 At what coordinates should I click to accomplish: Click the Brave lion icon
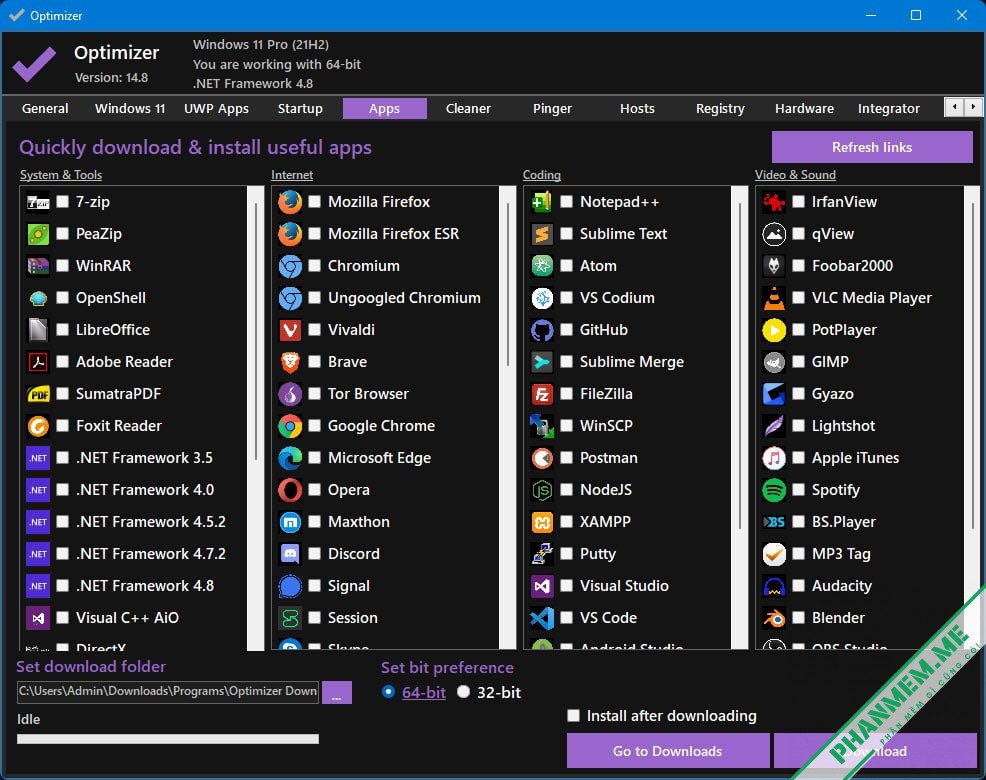point(290,362)
